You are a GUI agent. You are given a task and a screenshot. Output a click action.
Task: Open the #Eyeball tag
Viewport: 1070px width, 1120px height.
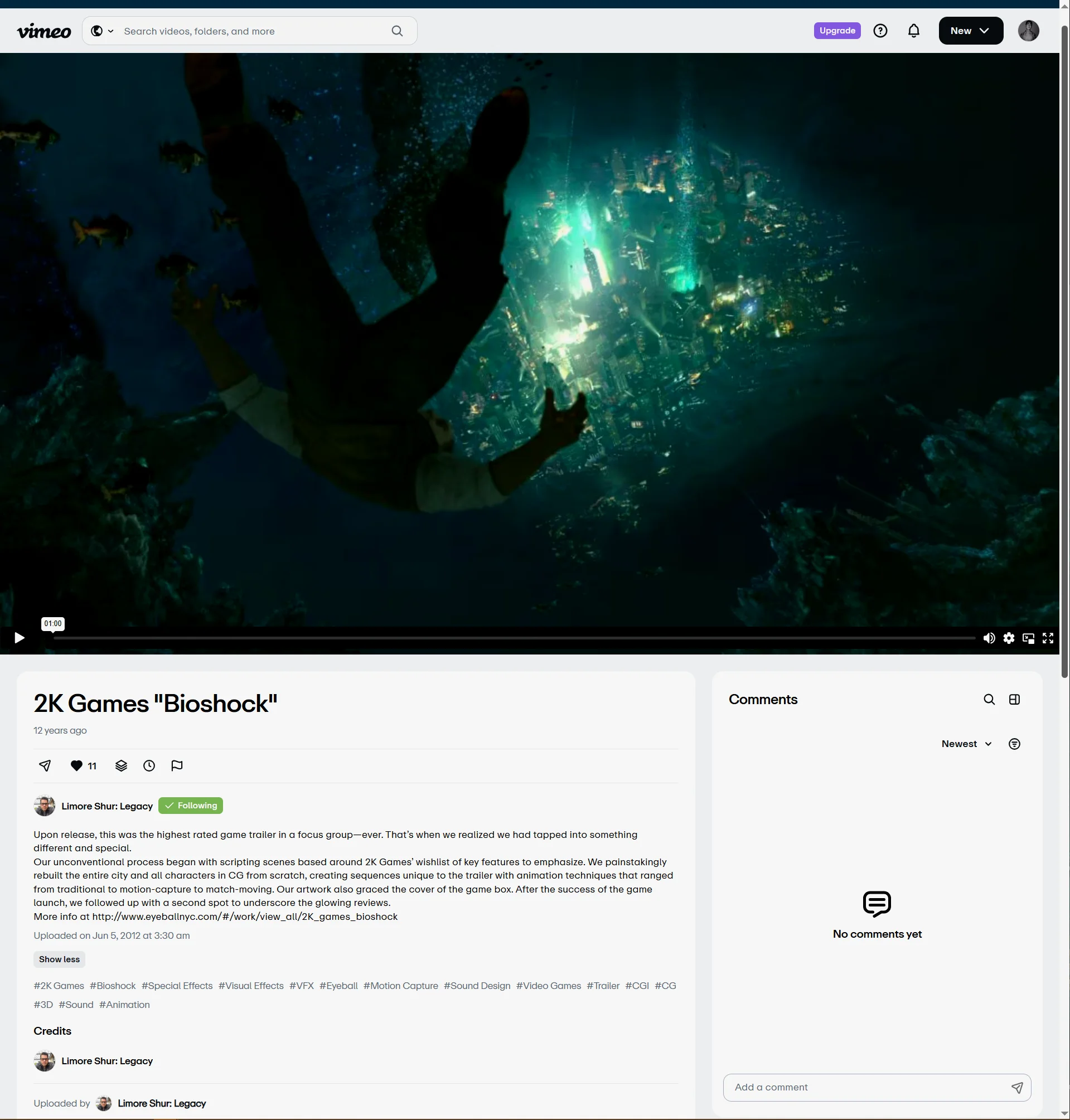(339, 986)
